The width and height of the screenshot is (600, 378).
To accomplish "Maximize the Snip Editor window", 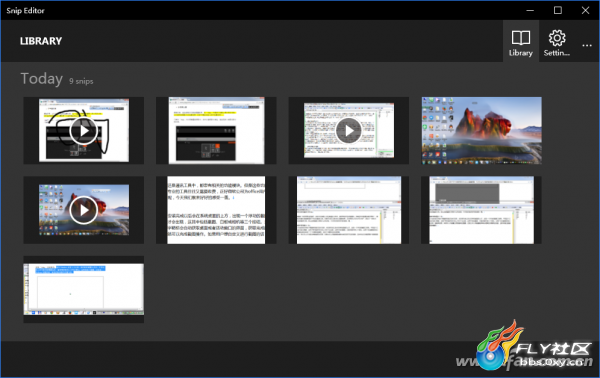I will (x=558, y=10).
